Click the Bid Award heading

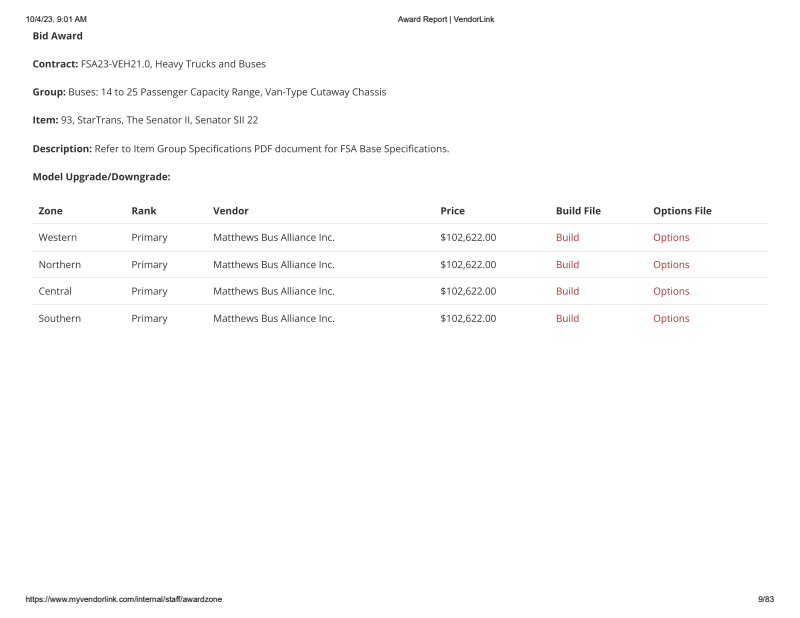(x=58, y=36)
